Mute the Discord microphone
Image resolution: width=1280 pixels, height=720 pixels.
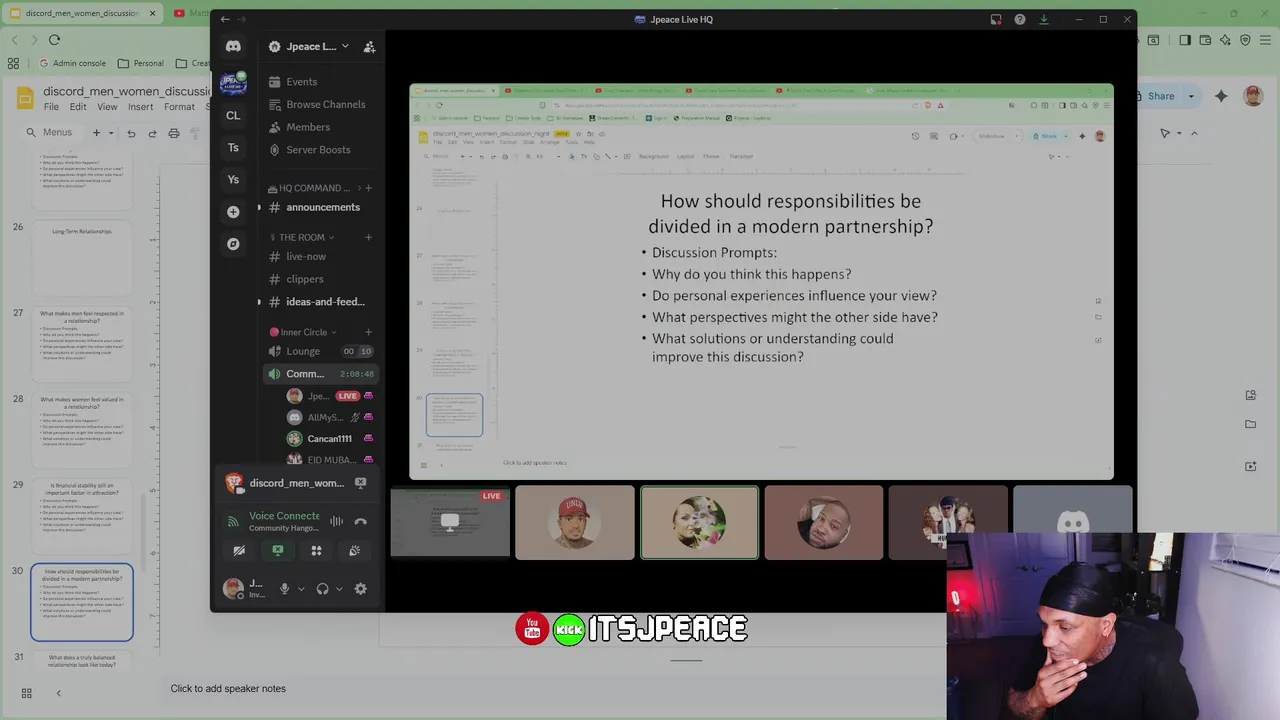tap(284, 589)
